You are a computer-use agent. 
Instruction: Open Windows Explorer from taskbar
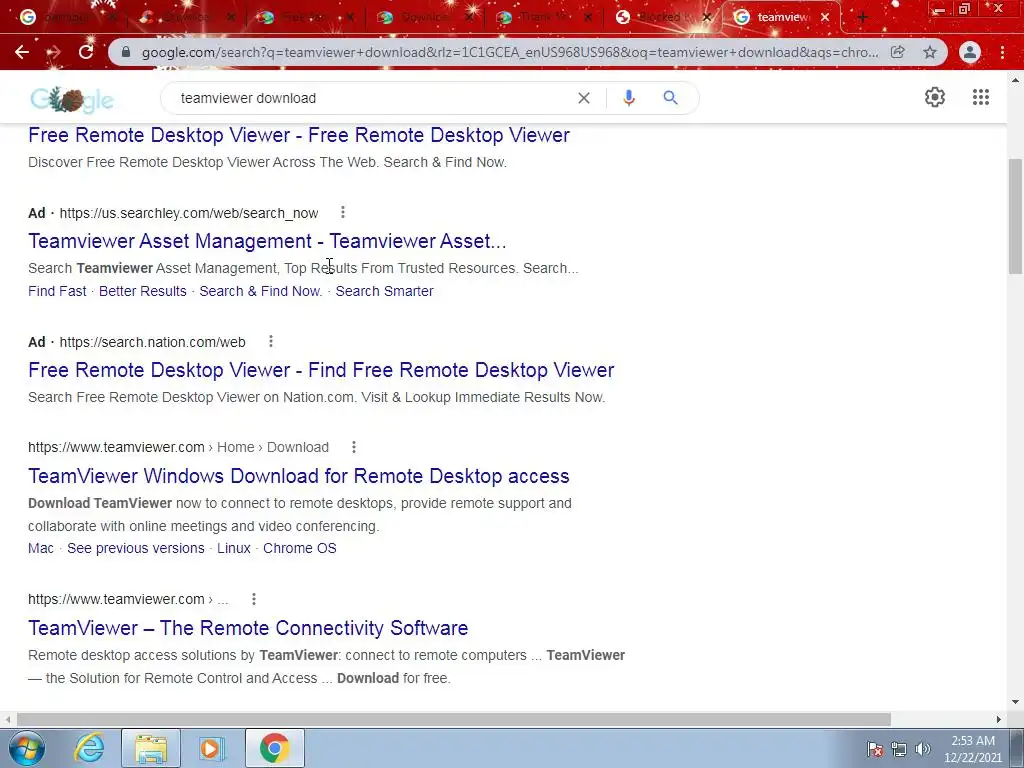[151, 748]
